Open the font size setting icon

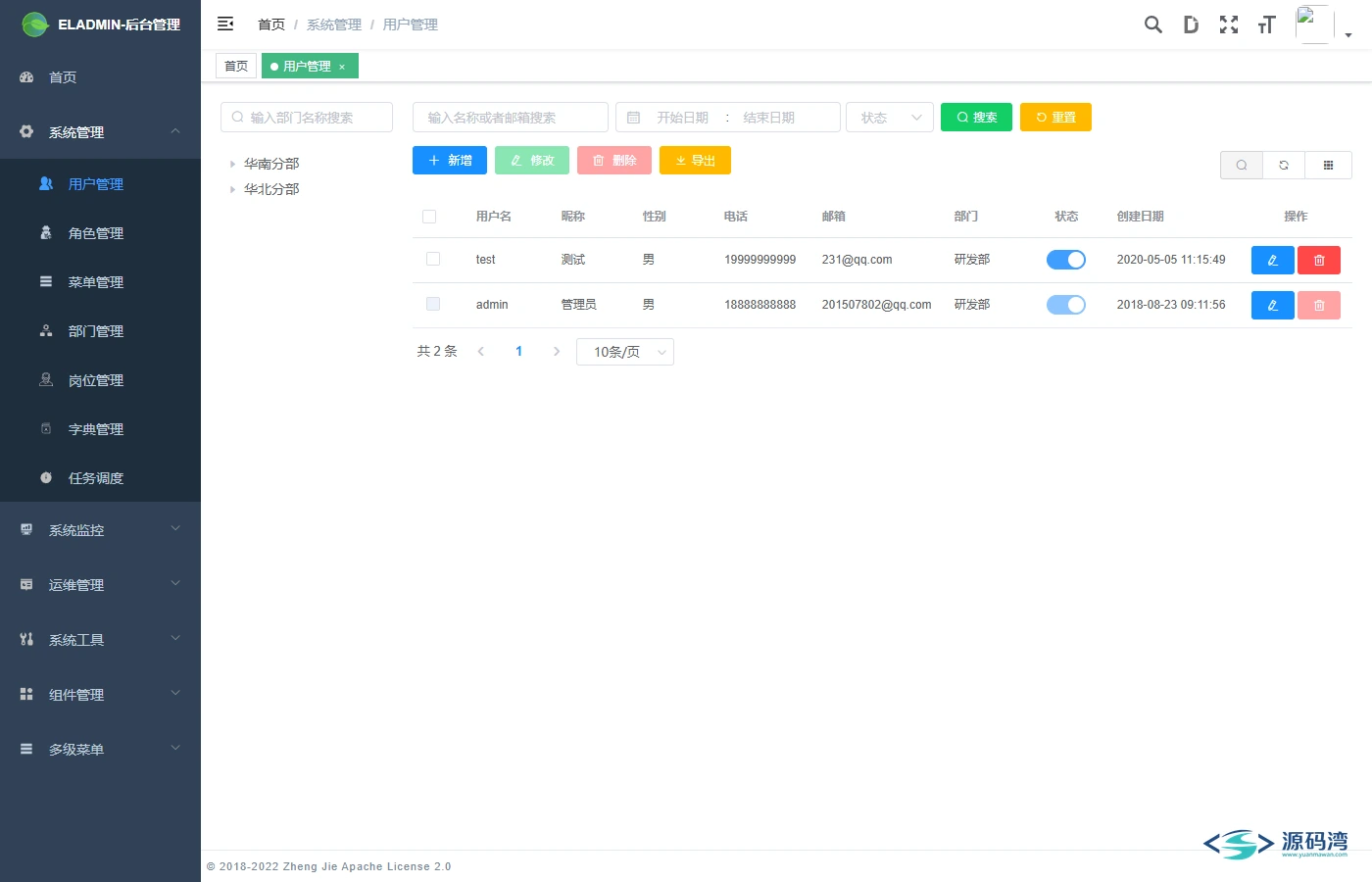click(1266, 24)
